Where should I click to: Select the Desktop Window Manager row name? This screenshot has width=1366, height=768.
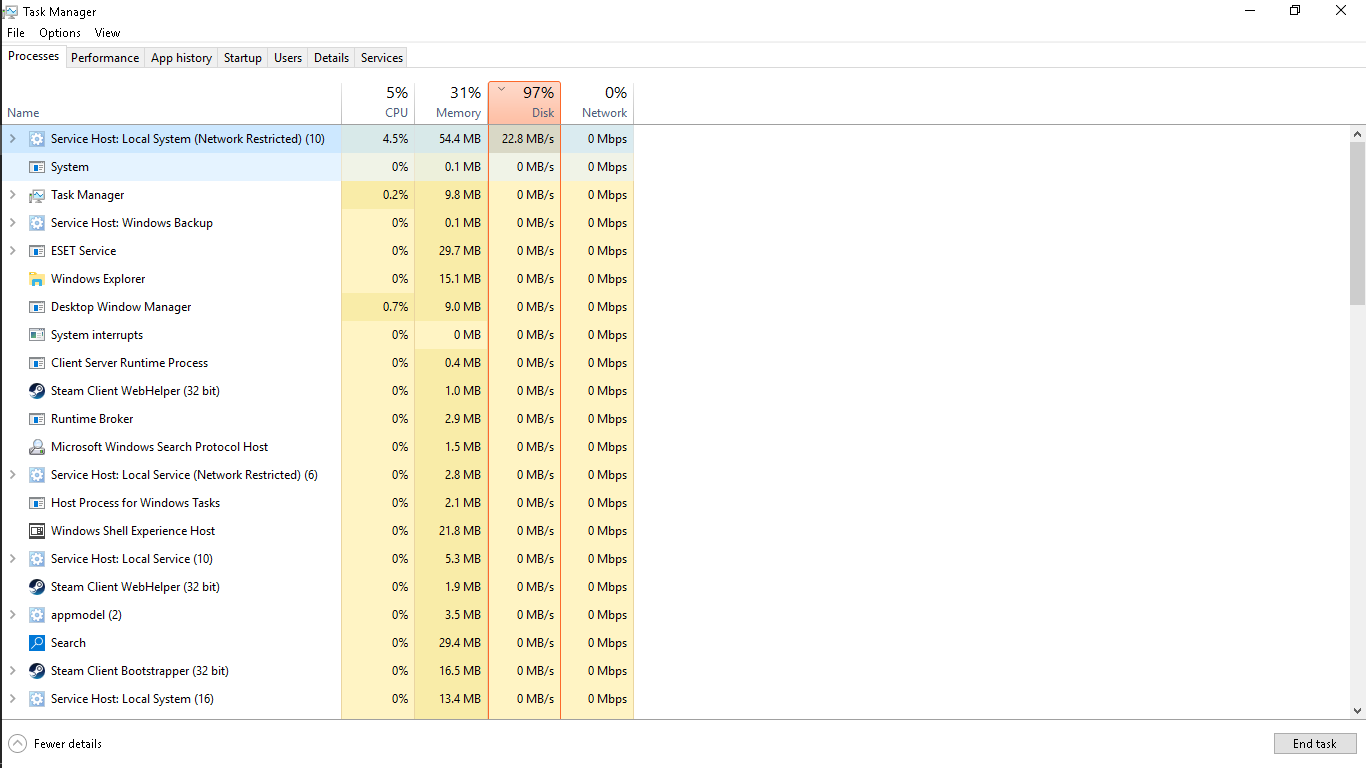121,307
